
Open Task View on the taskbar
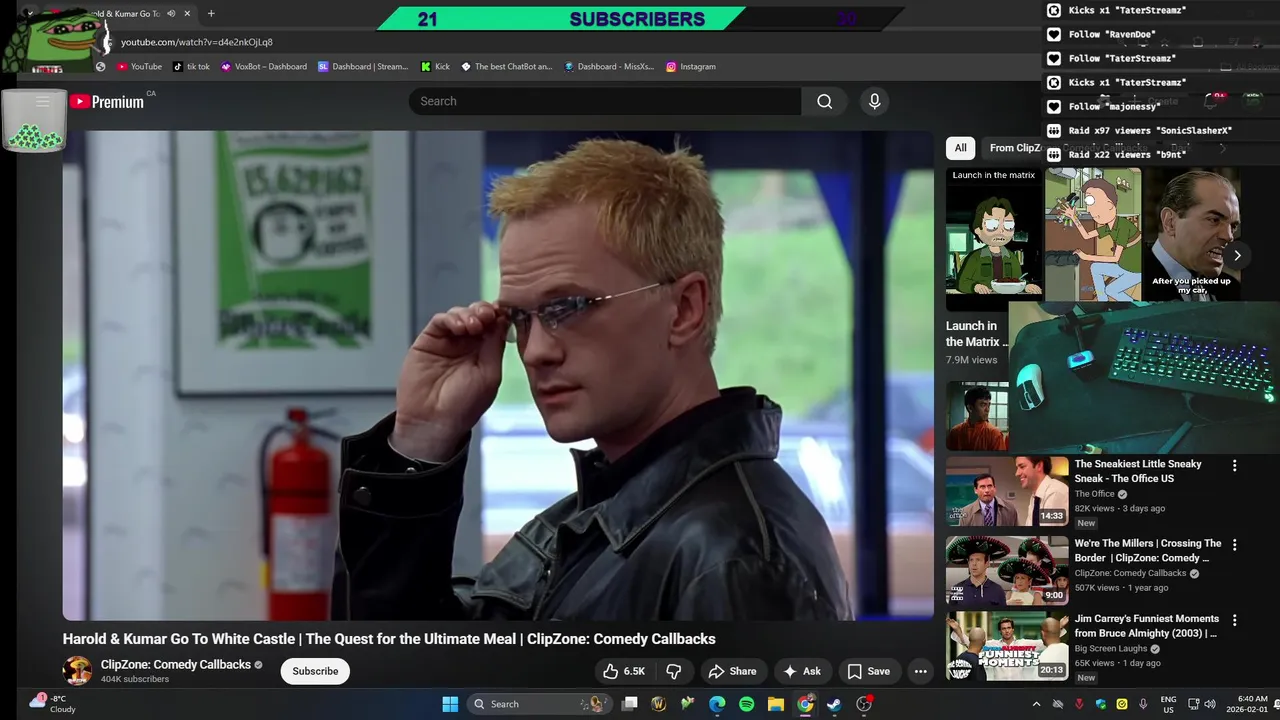click(630, 704)
